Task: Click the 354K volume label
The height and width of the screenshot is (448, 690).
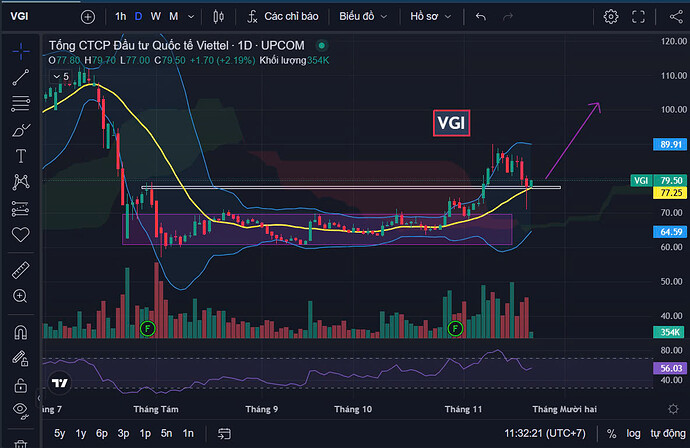Action: (x=669, y=332)
